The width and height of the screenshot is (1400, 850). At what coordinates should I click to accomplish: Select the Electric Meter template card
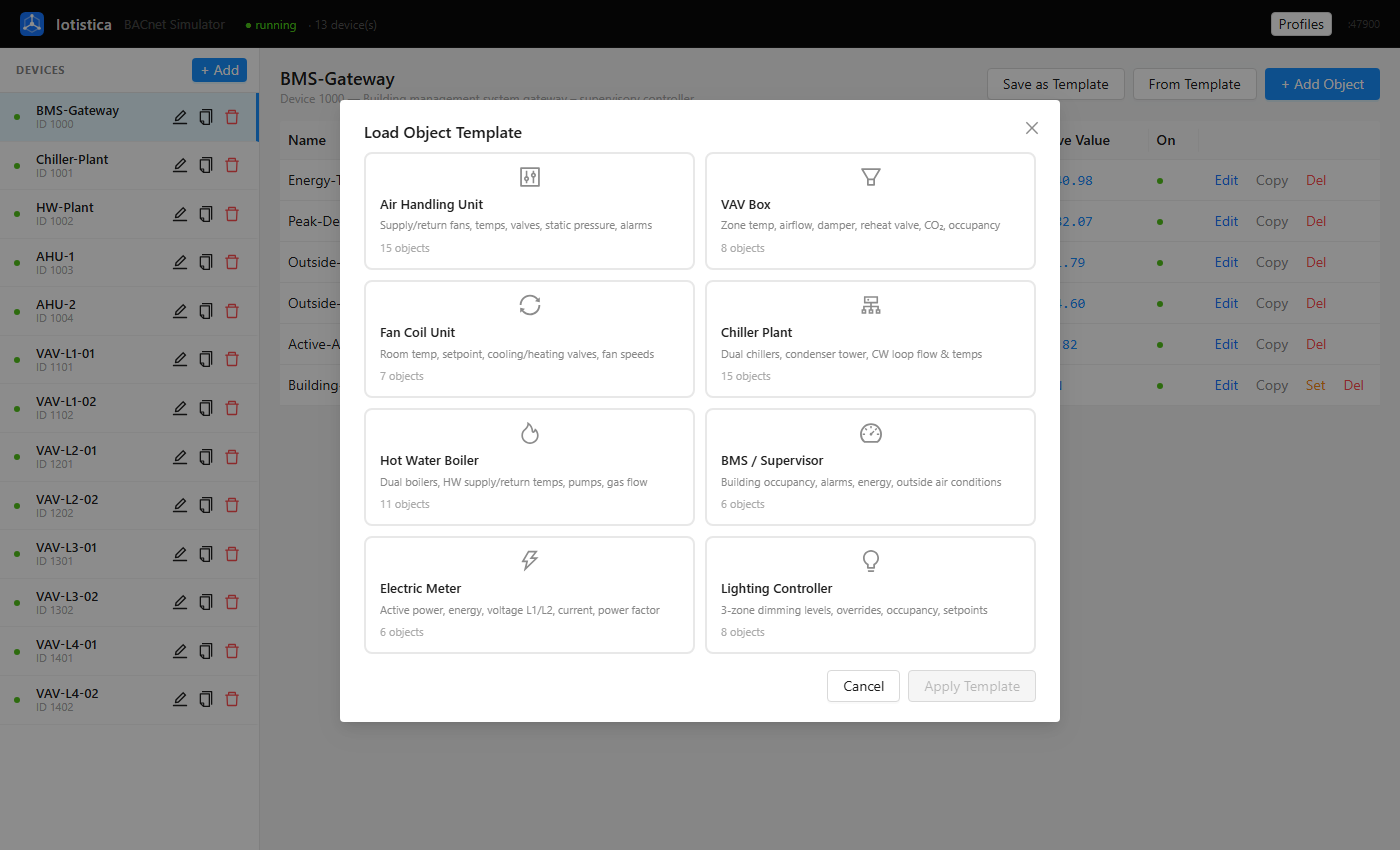pos(529,595)
